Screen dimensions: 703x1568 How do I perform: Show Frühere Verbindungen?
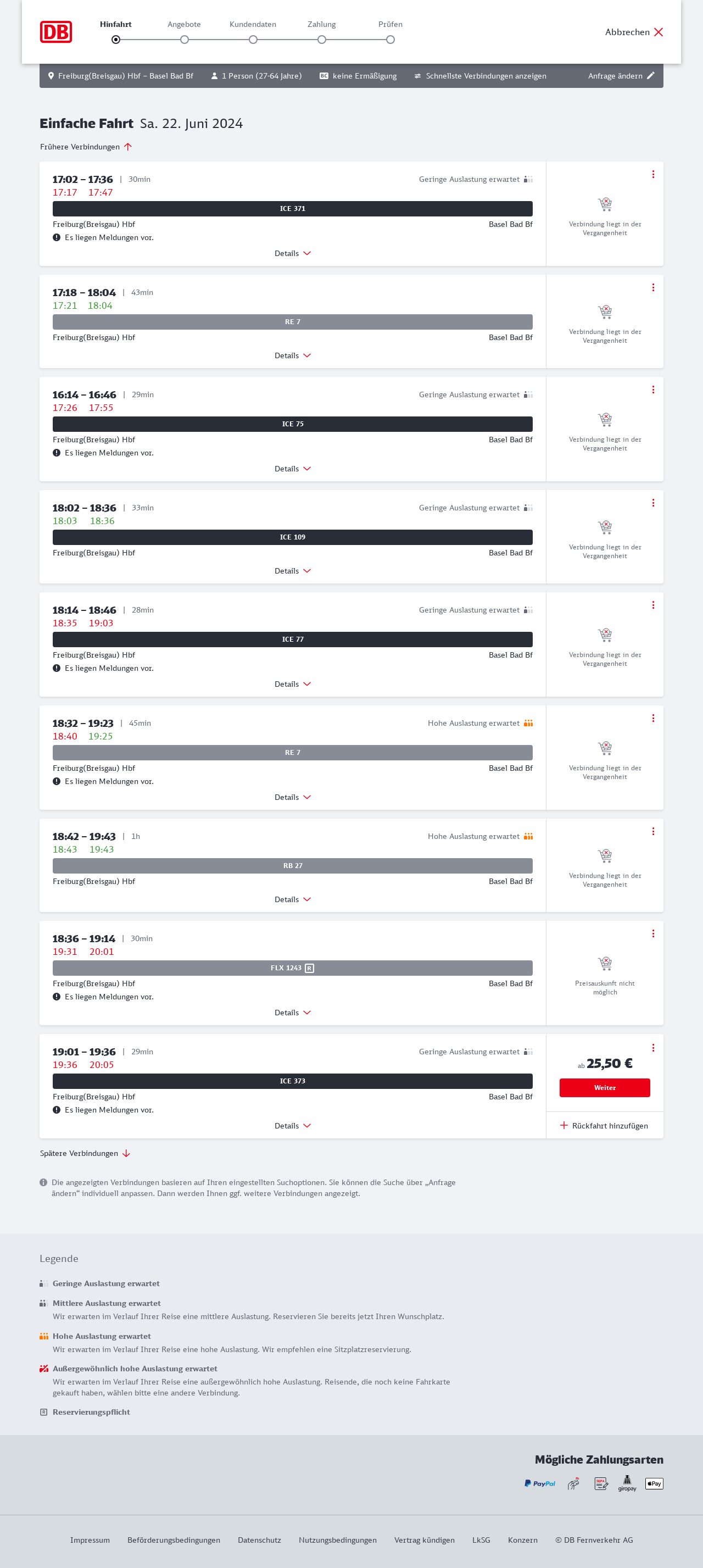click(86, 147)
